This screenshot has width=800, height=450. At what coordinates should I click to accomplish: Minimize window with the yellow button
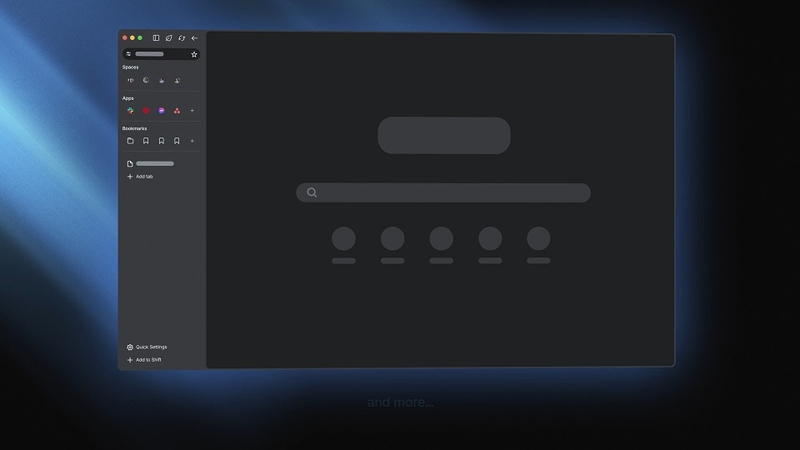click(x=132, y=38)
